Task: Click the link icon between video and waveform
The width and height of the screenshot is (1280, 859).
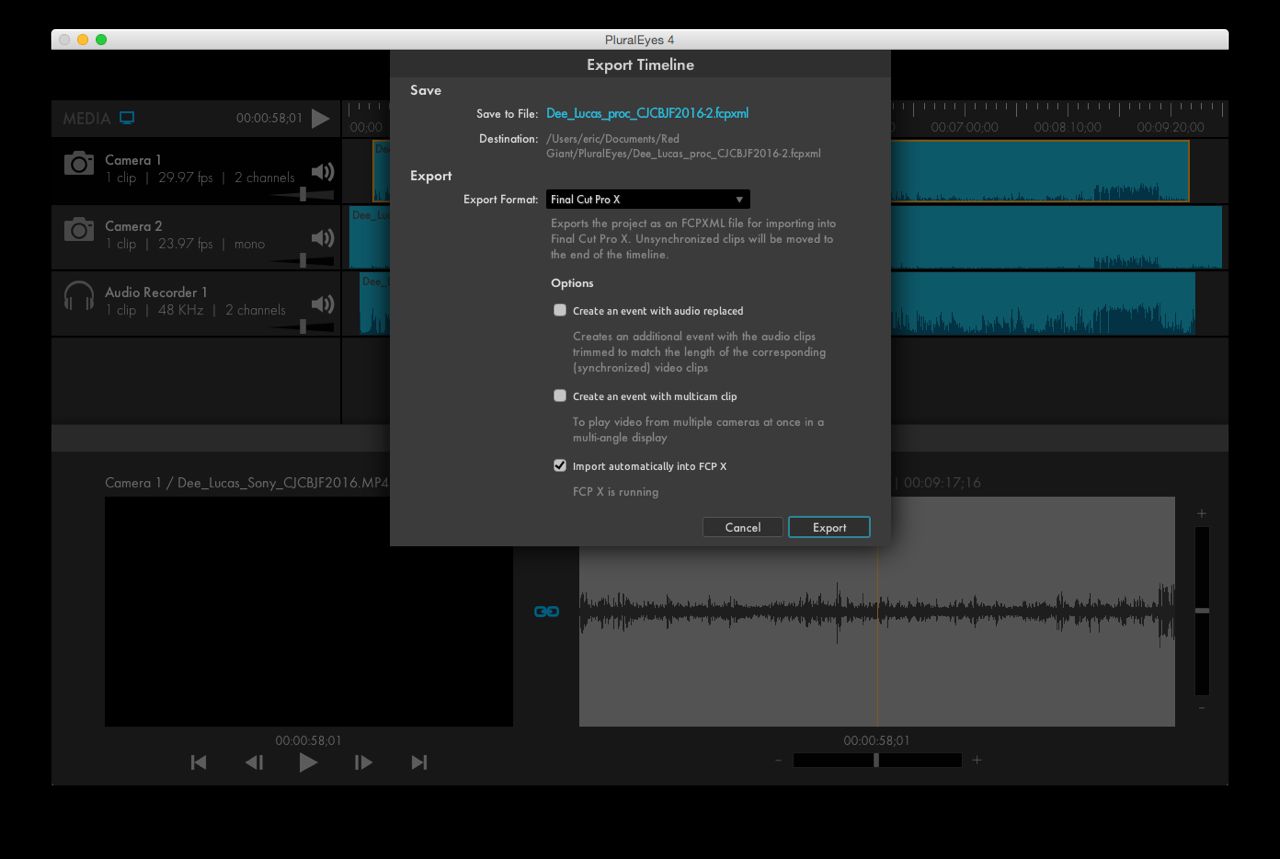Action: 546,611
